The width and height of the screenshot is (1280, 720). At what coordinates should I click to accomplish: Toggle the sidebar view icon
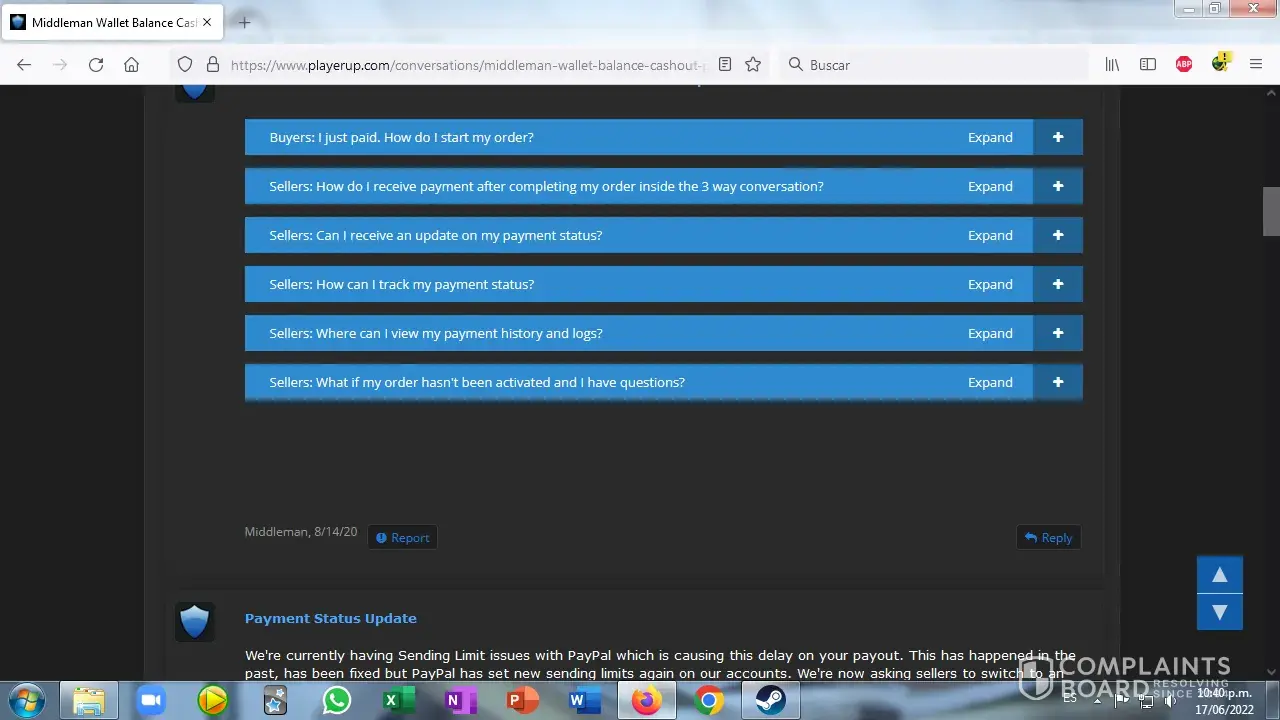(1148, 65)
